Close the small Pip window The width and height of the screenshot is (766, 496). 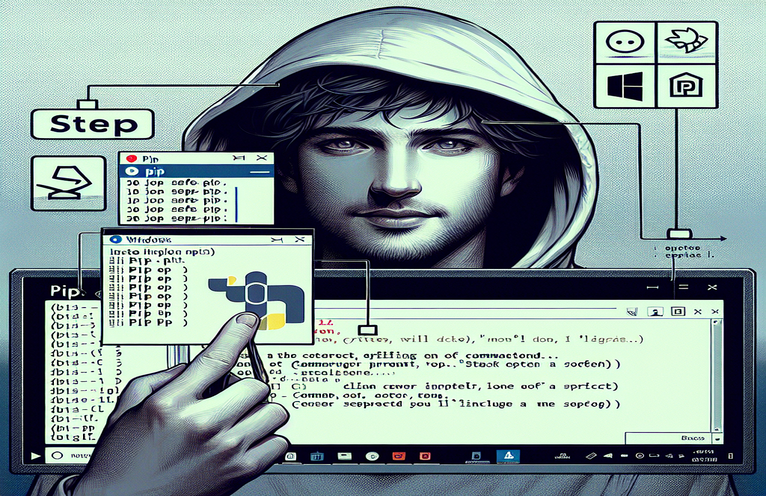[x=262, y=158]
